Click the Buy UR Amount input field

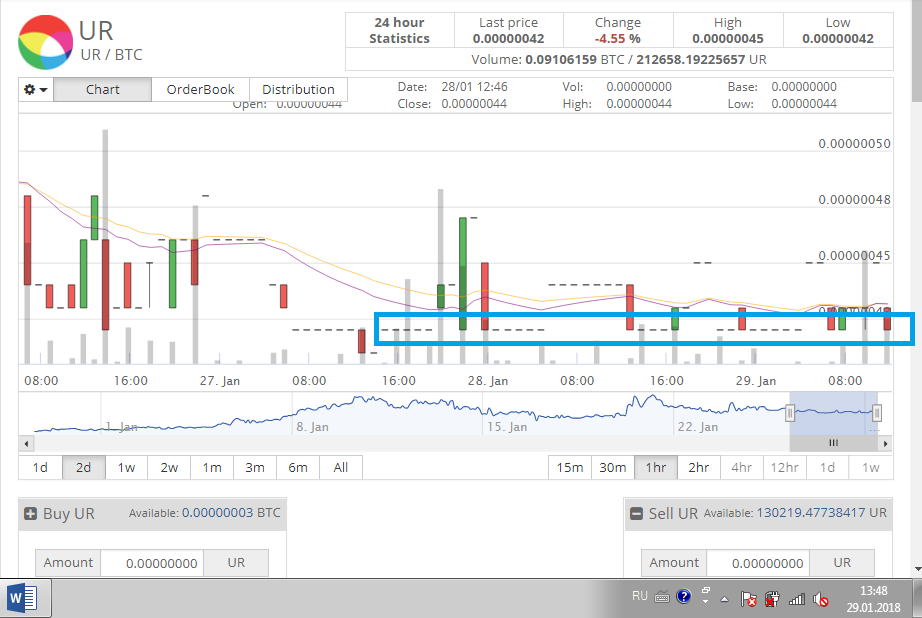[152, 563]
